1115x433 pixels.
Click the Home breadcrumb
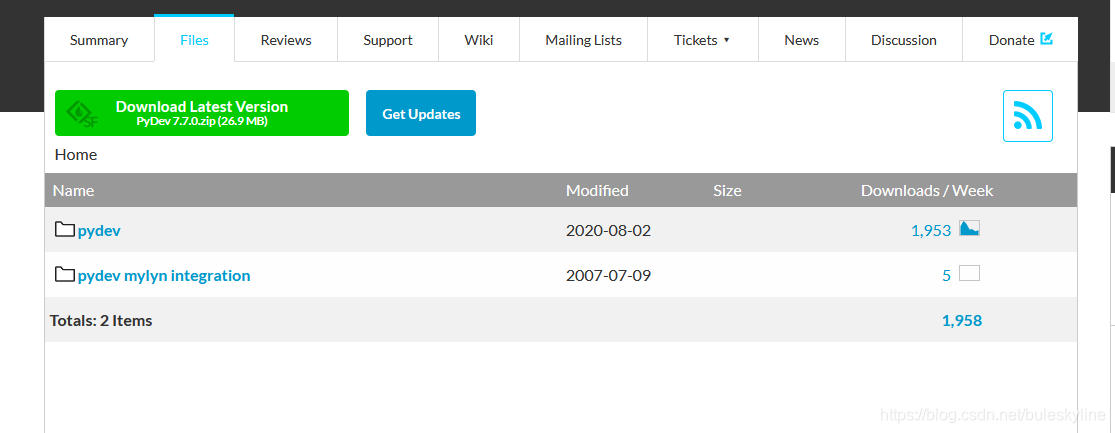[76, 154]
